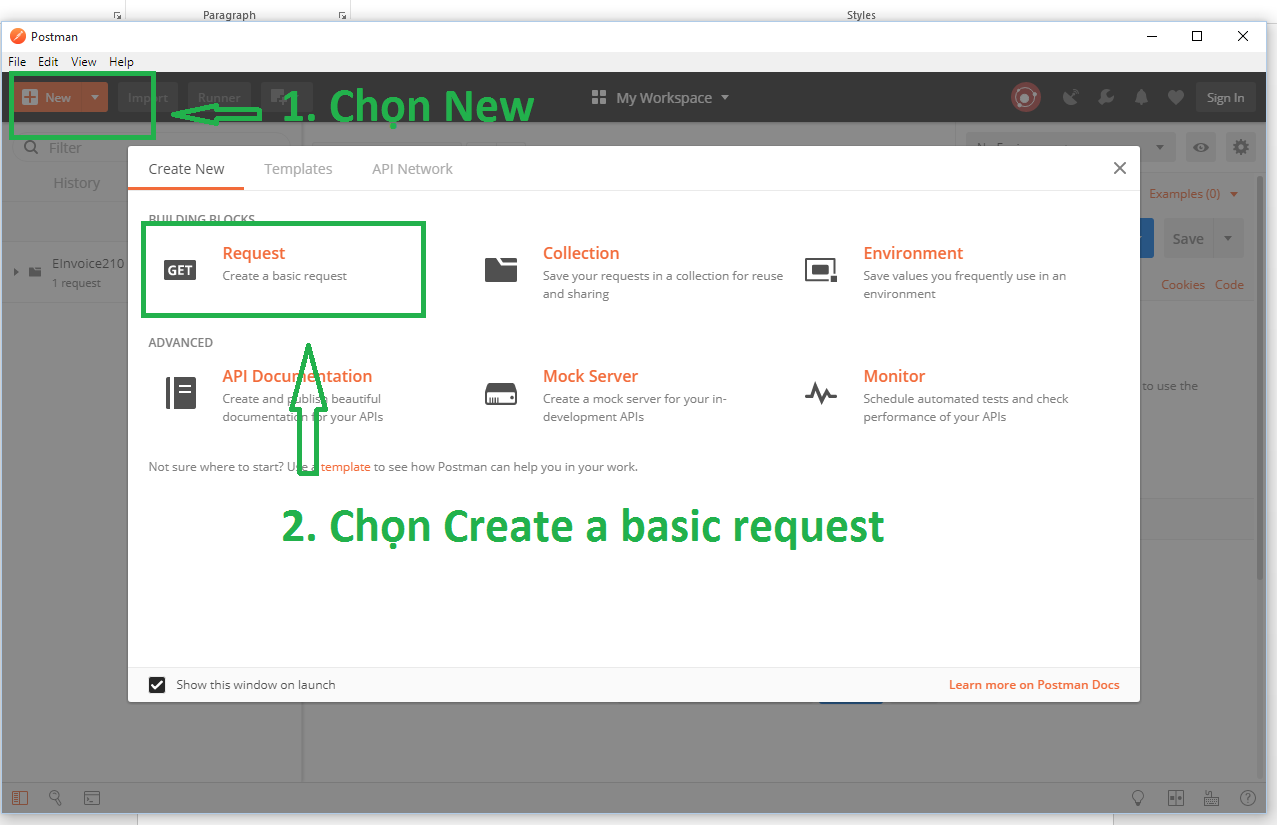Open settings via the wrench icon
Image resolution: width=1277 pixels, height=825 pixels.
(x=1106, y=97)
